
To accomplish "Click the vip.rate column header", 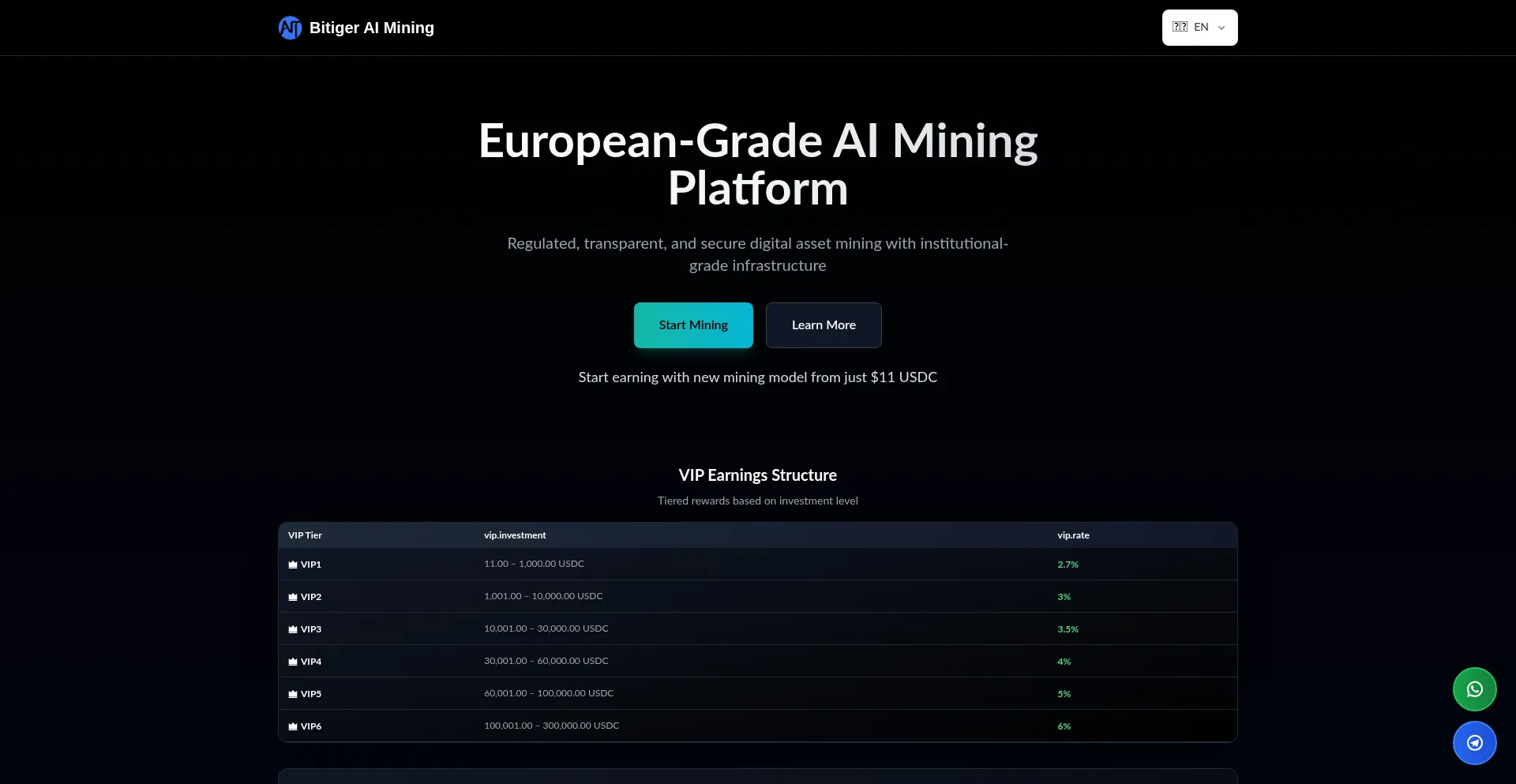I will click(x=1073, y=535).
